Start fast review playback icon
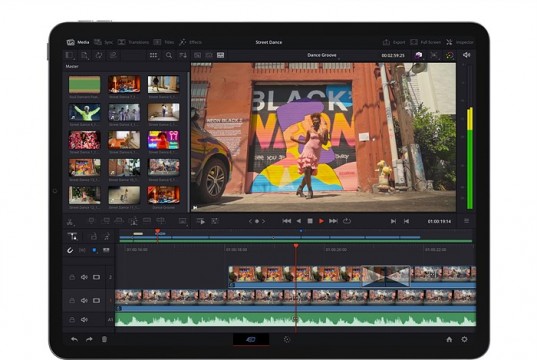 (201, 221)
